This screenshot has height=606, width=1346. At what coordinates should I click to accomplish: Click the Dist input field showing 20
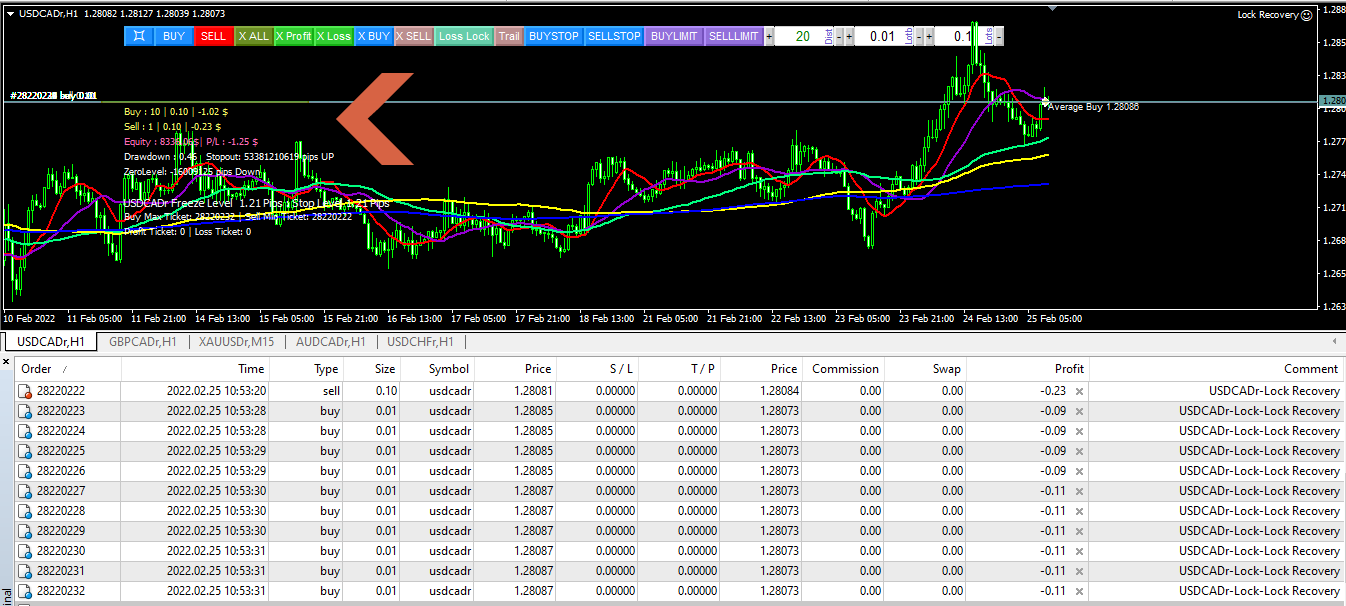click(801, 36)
